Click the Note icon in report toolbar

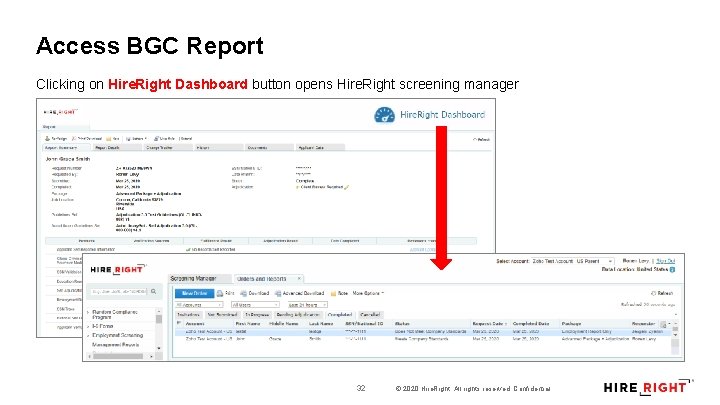[x=109, y=138]
